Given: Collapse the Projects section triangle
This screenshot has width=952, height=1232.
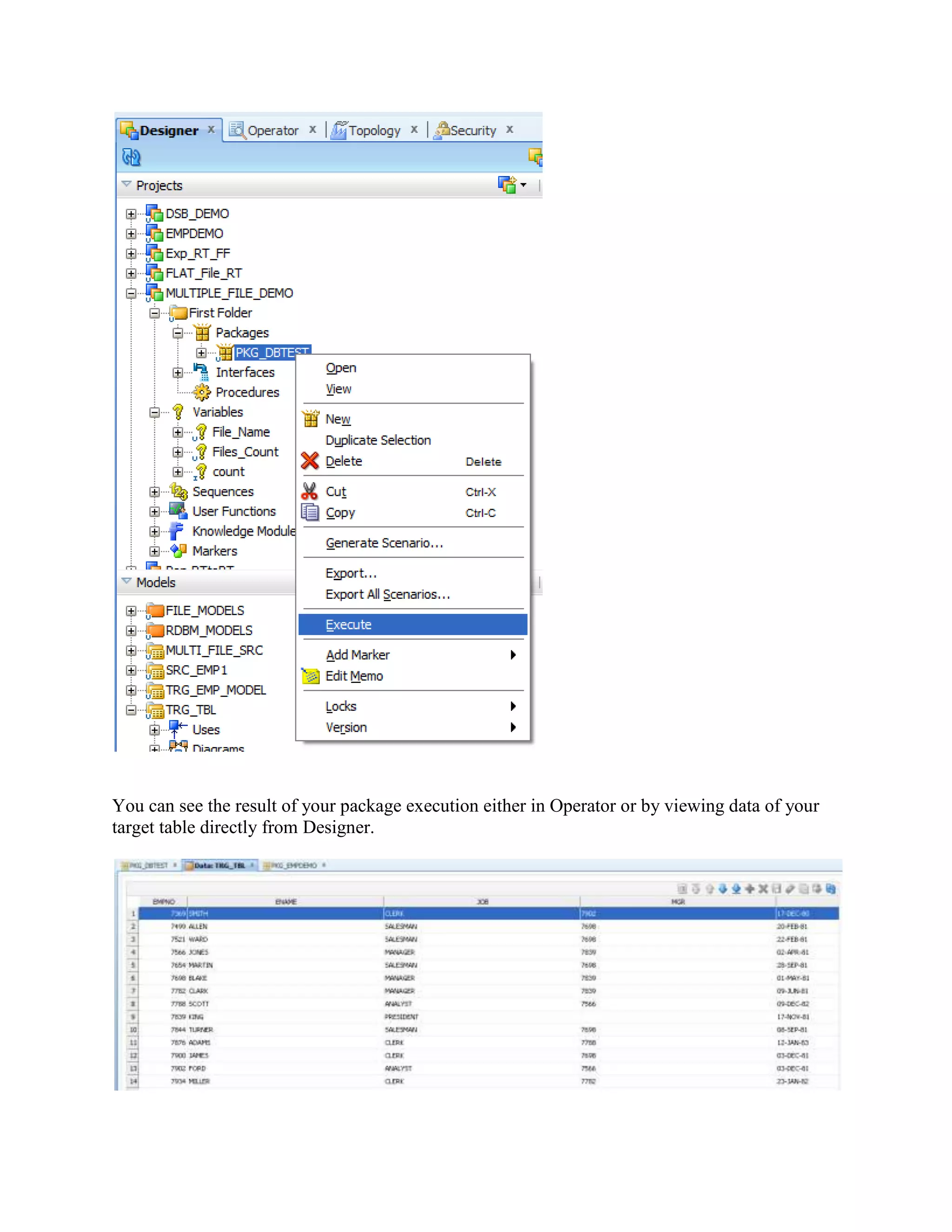Looking at the screenshot, I should coord(126,185).
